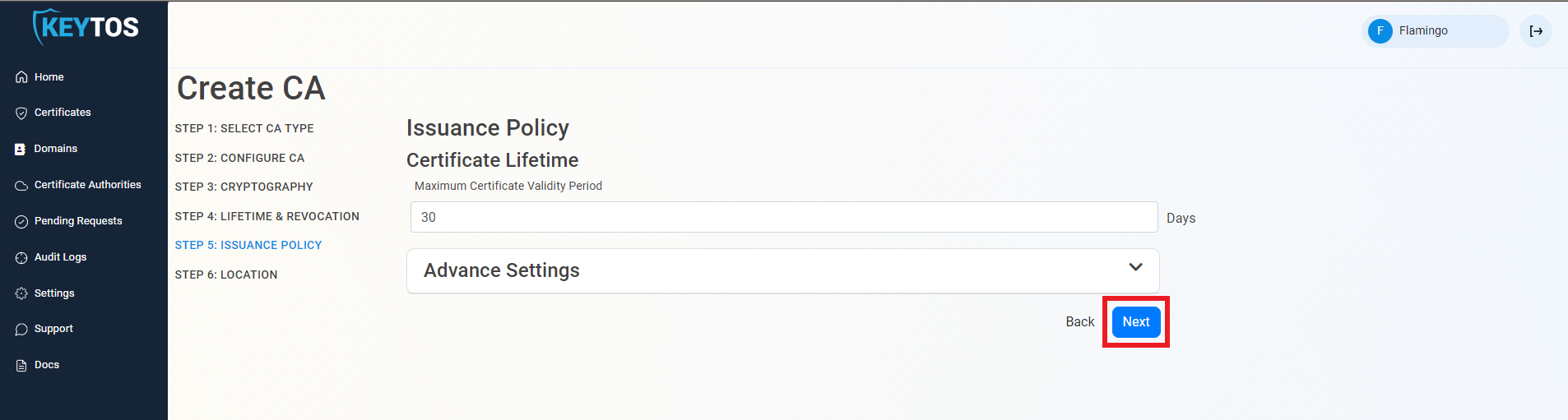Click the Docs file icon
This screenshot has width=1568, height=420.
tap(21, 366)
